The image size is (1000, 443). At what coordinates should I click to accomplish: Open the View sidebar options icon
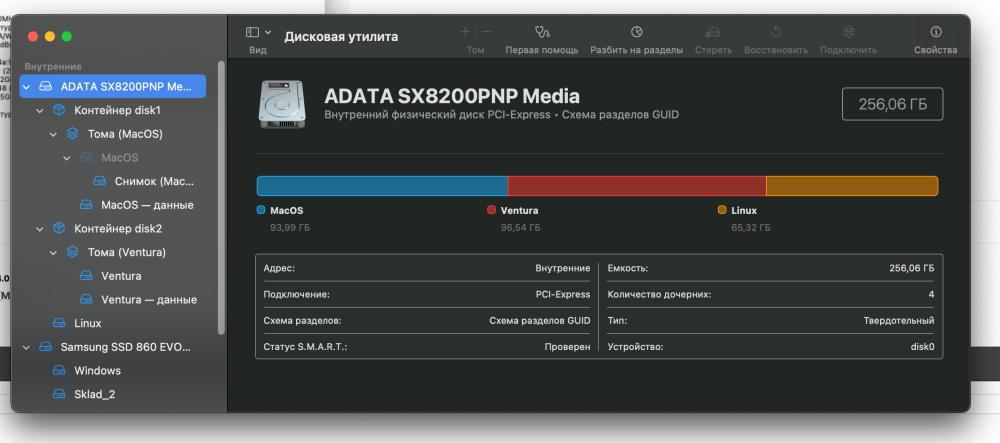point(253,32)
